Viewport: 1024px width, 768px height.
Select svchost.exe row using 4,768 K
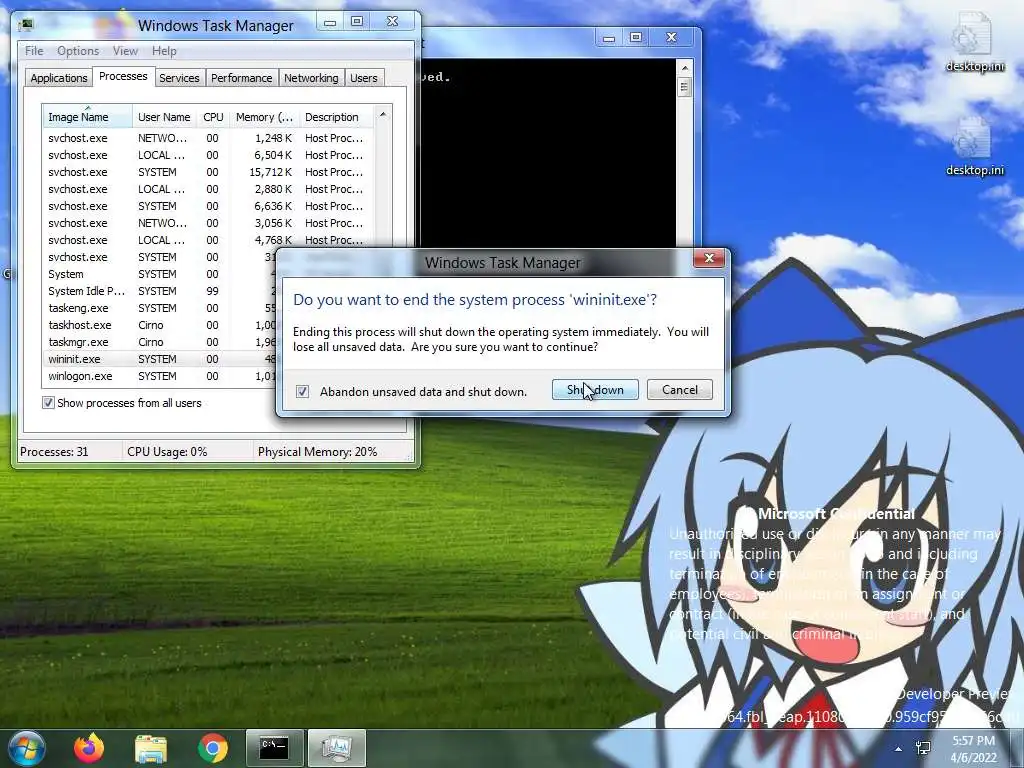[x=209, y=240]
